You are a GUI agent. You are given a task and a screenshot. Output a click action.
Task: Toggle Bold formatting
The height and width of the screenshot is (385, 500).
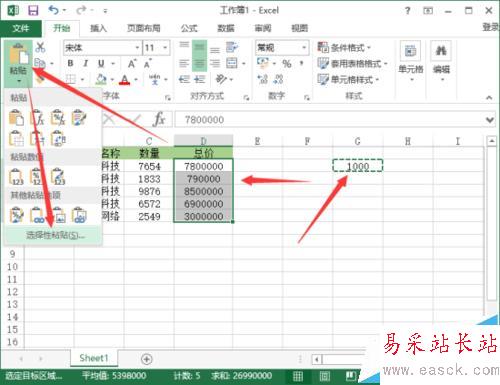coord(70,63)
